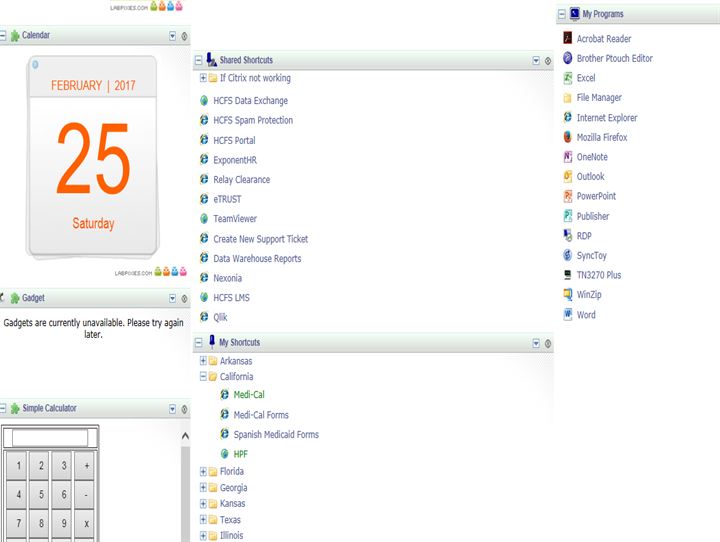720x542 pixels.
Task: Collapse the Calendar gadget panel
Action: tap(3, 36)
